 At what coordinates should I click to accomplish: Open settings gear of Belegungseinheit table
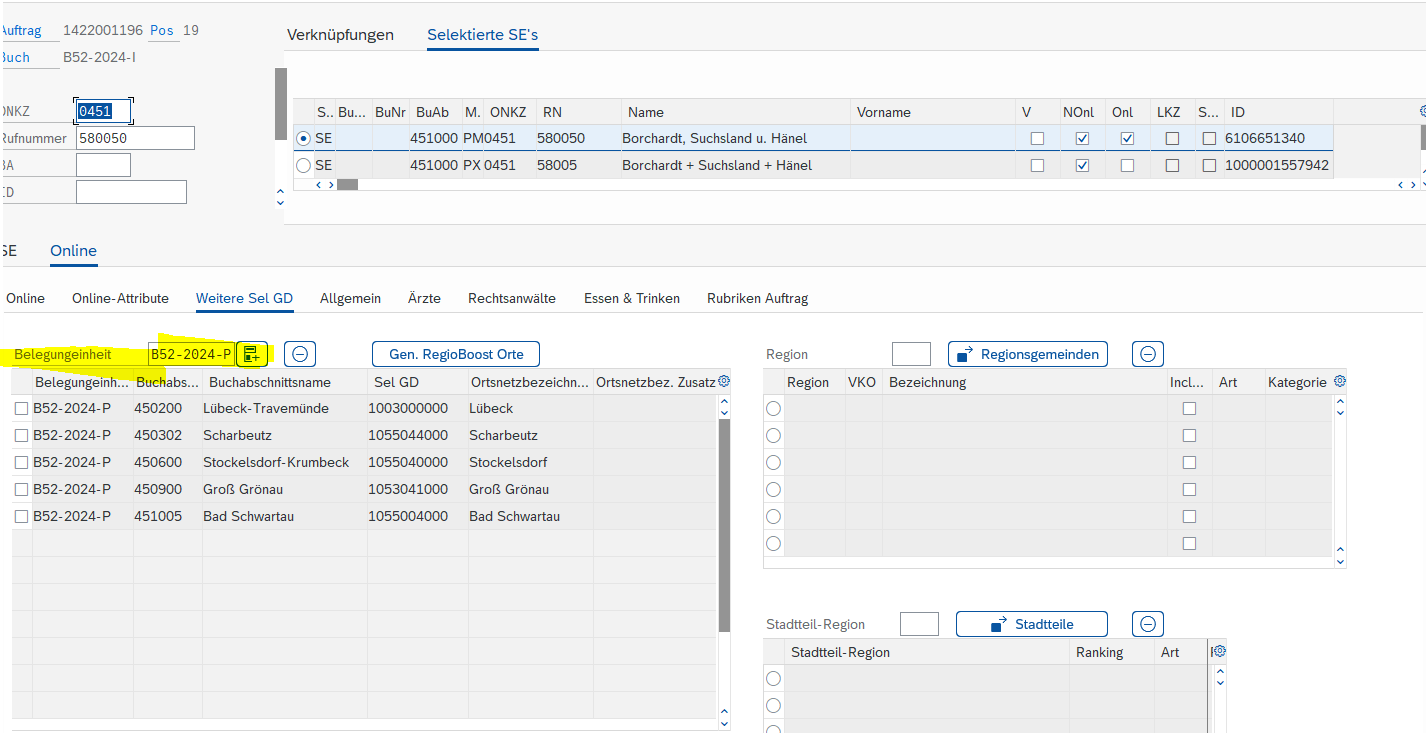724,381
